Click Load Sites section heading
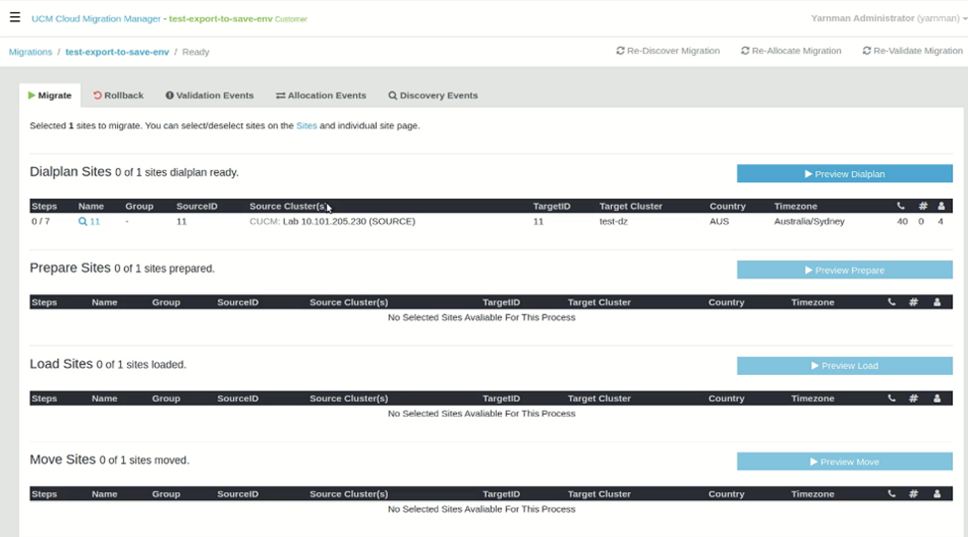This screenshot has width=968, height=537. (x=61, y=364)
